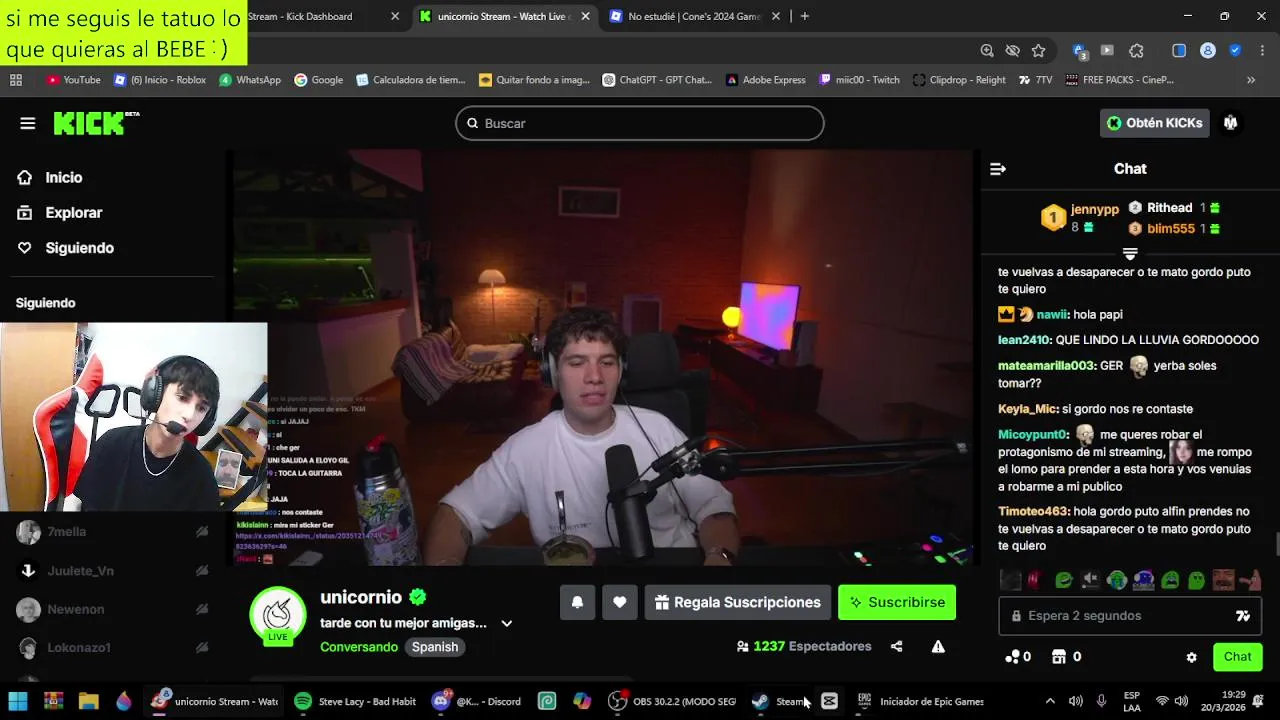Screen dimensions: 1280x720
Task: Open the Conversando category link
Action: coord(359,647)
